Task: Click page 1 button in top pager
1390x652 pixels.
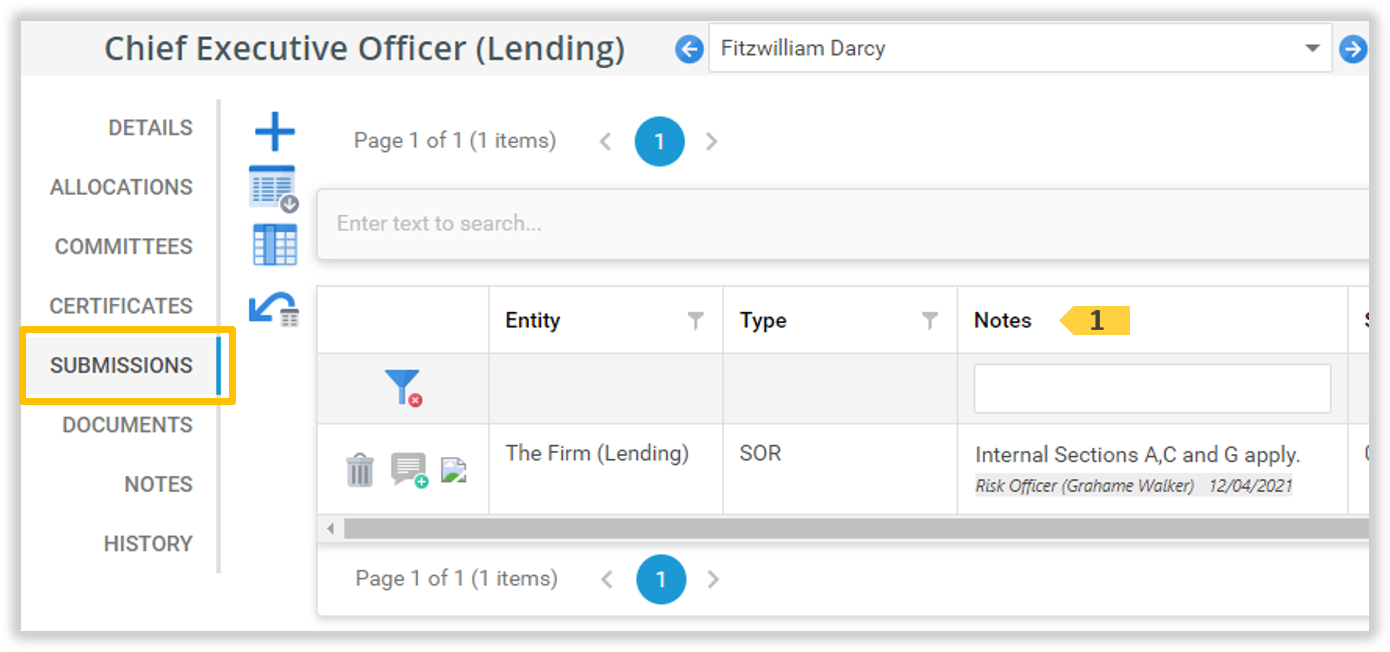Action: tap(659, 142)
